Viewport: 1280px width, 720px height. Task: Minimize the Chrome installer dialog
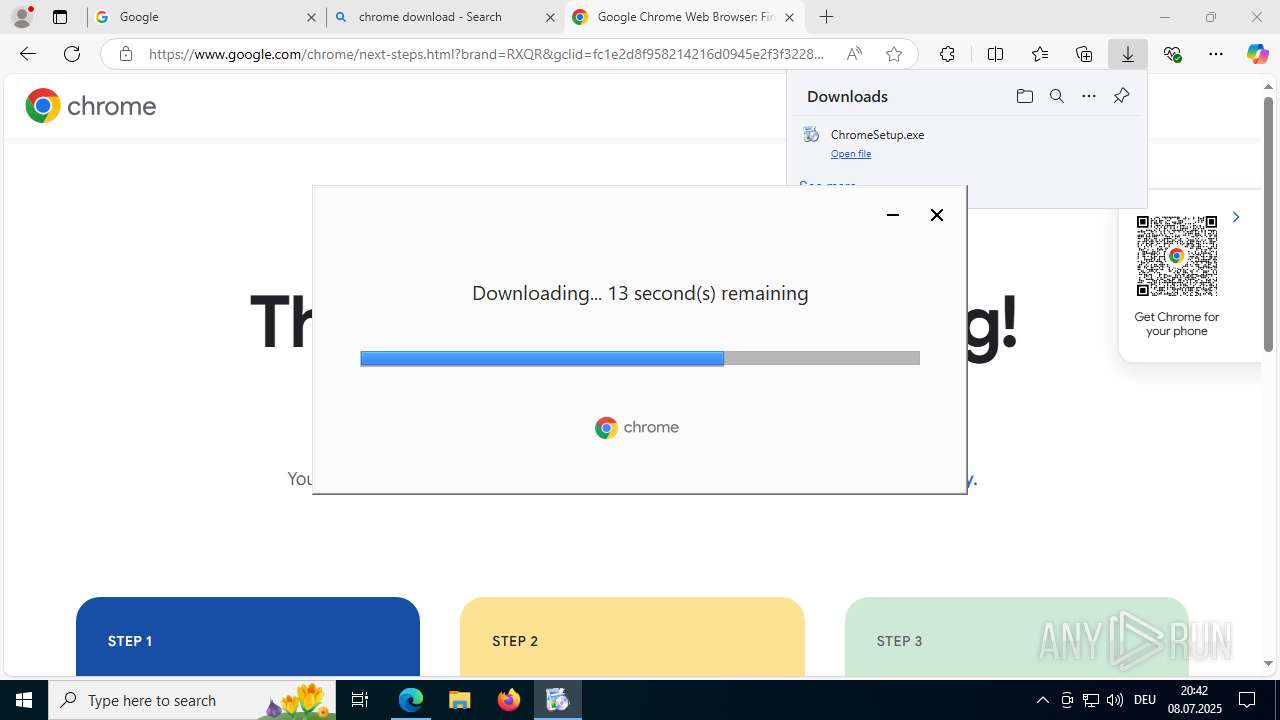pos(893,215)
